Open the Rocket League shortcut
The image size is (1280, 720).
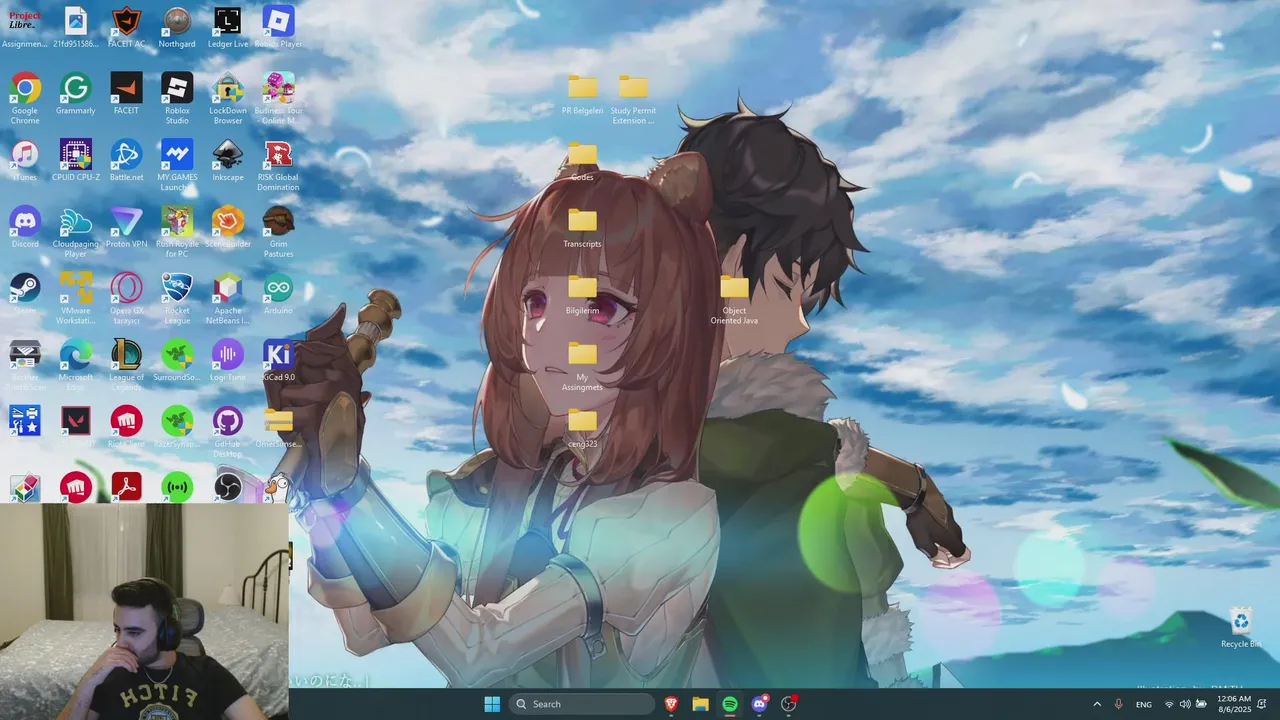[177, 299]
